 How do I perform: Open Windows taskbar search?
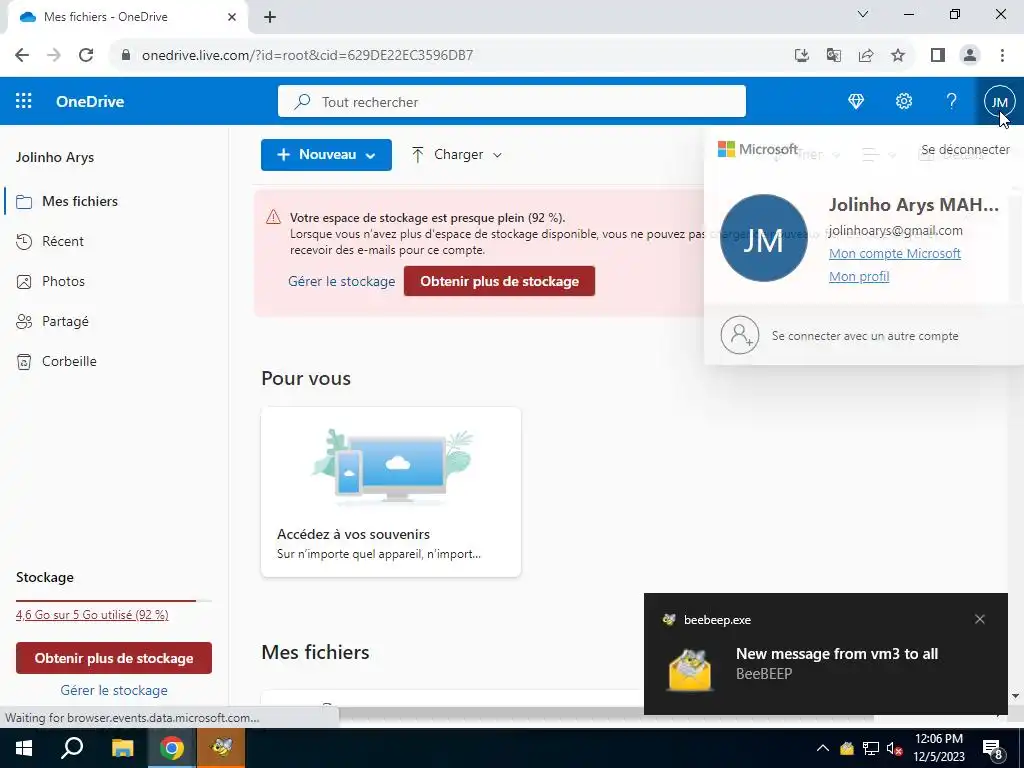72,748
